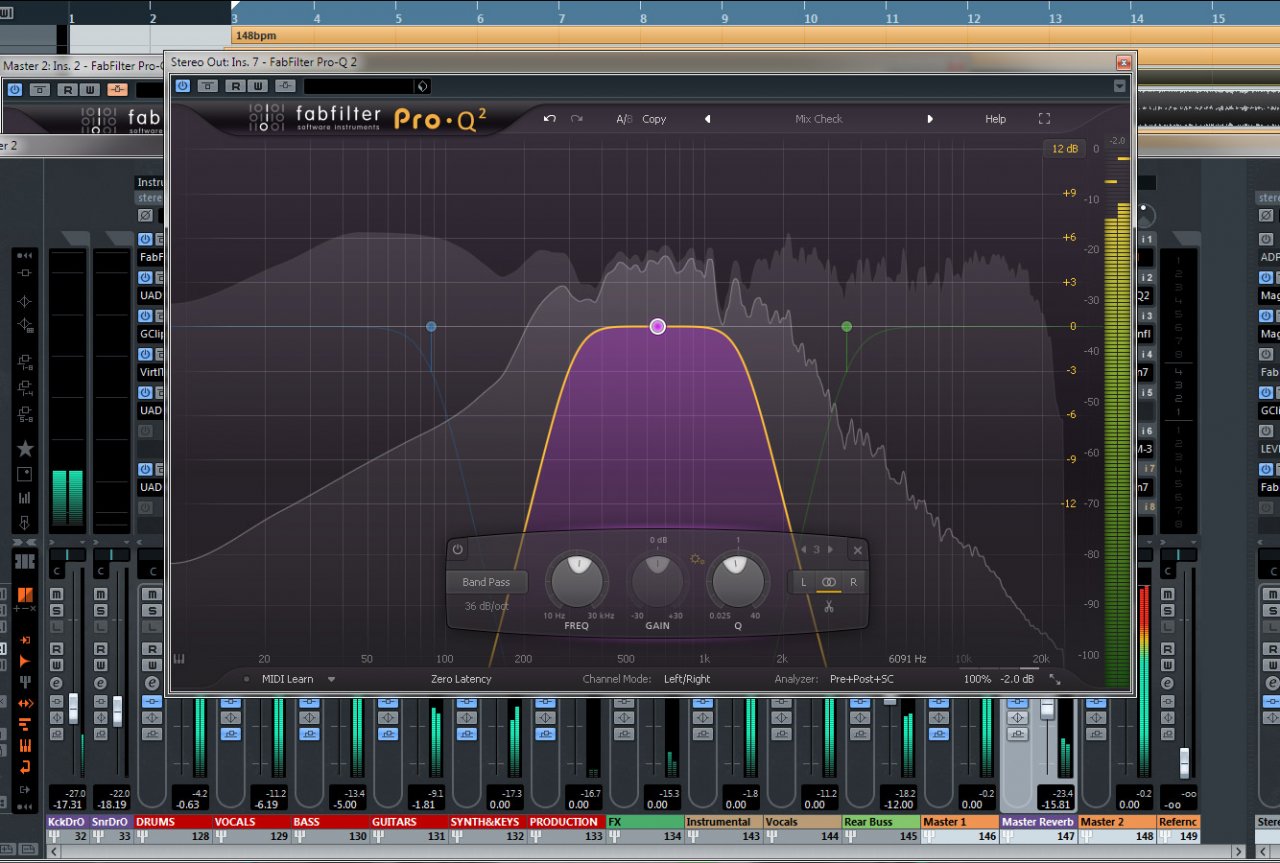The image size is (1280, 863).
Task: Click the FREQ knob
Action: 576,581
